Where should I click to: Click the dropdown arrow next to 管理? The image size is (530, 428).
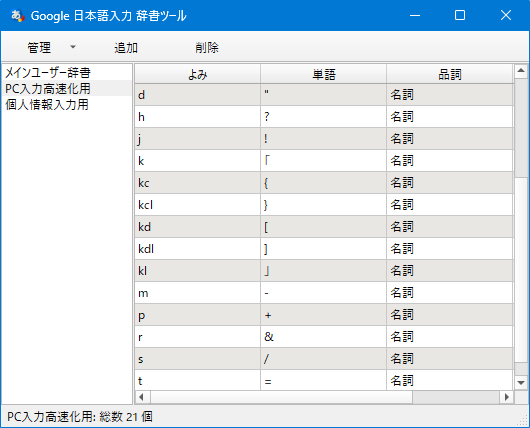pyautogui.click(x=73, y=47)
